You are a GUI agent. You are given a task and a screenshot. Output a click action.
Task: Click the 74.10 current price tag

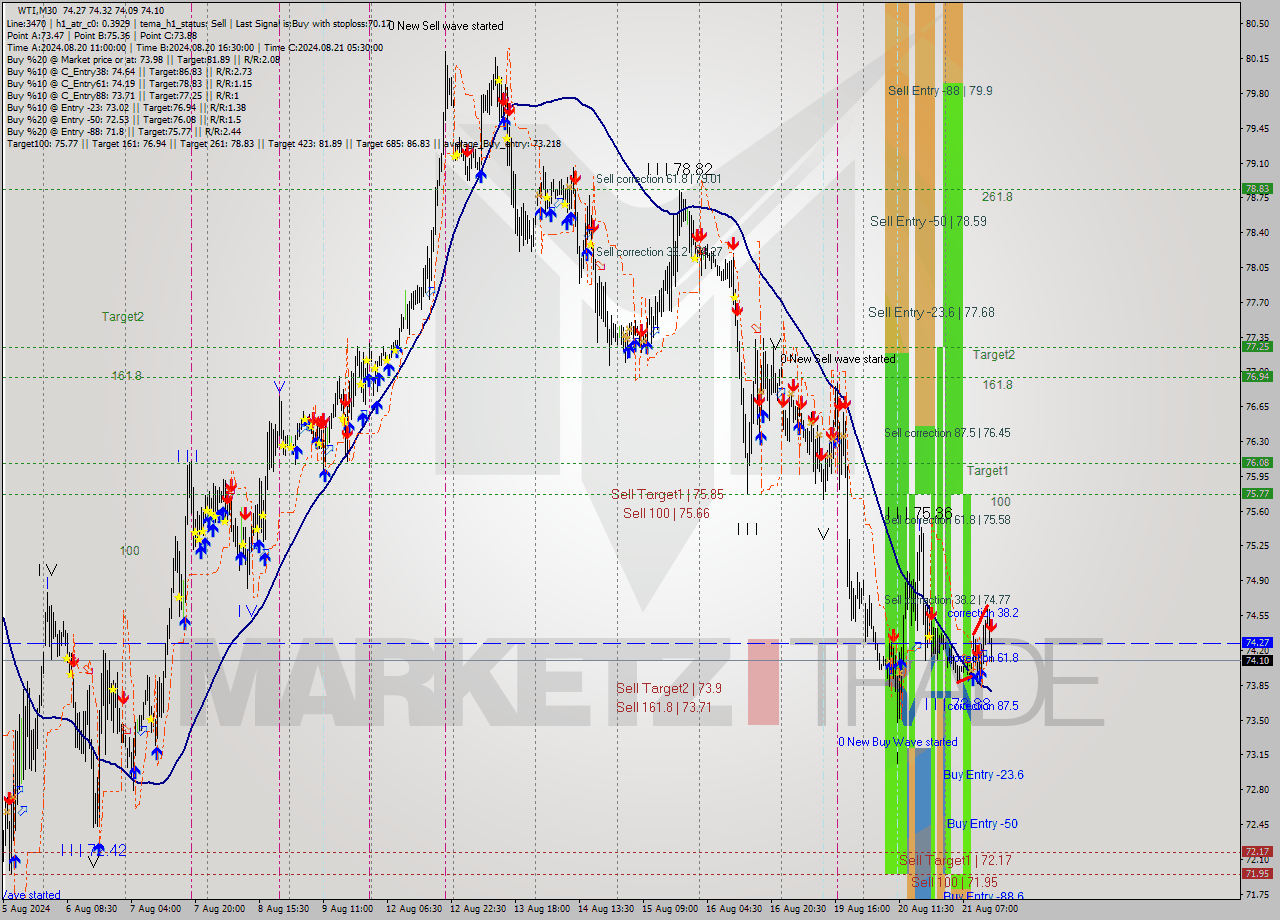point(1257,660)
